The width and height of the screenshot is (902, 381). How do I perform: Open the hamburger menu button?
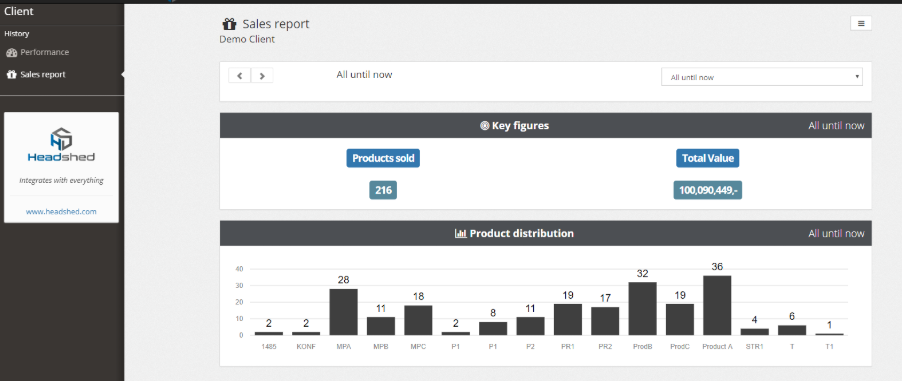861,23
